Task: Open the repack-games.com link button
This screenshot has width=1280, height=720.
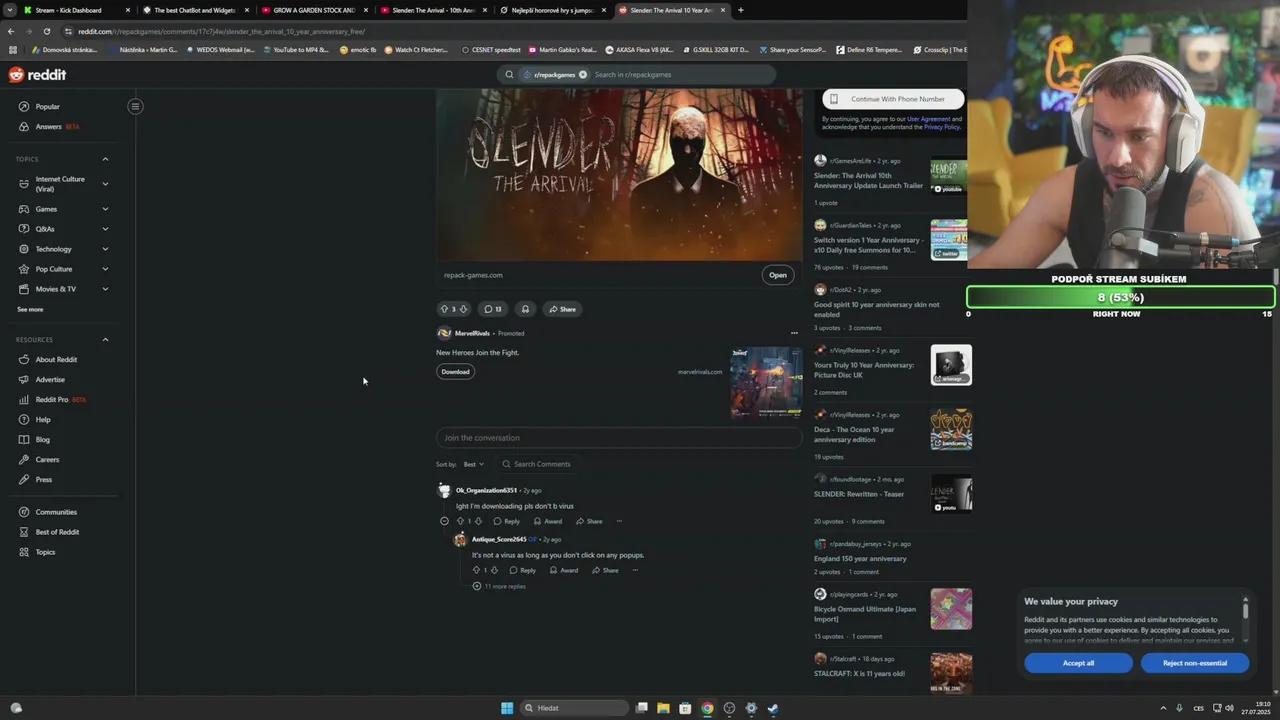Action: click(778, 275)
